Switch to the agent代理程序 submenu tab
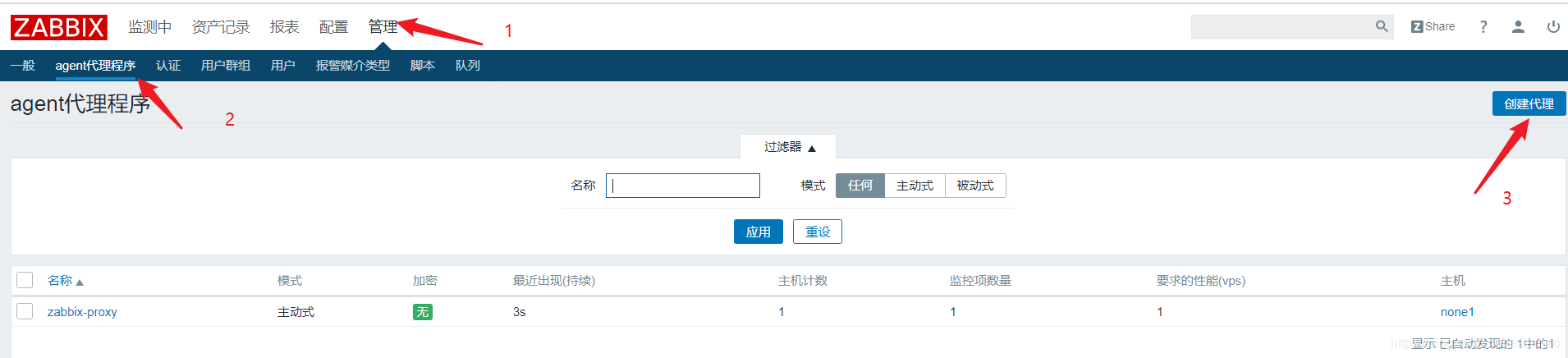The image size is (1568, 358). click(95, 66)
